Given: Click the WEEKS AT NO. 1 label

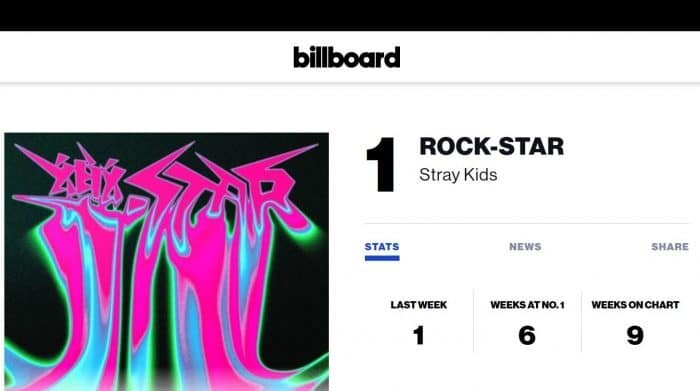Looking at the screenshot, I should tap(527, 305).
